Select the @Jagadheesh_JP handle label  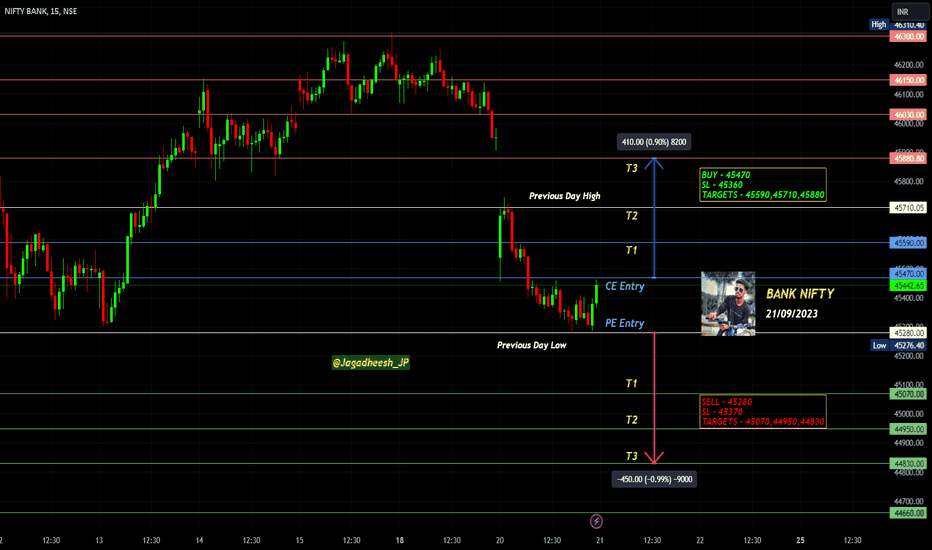[371, 363]
